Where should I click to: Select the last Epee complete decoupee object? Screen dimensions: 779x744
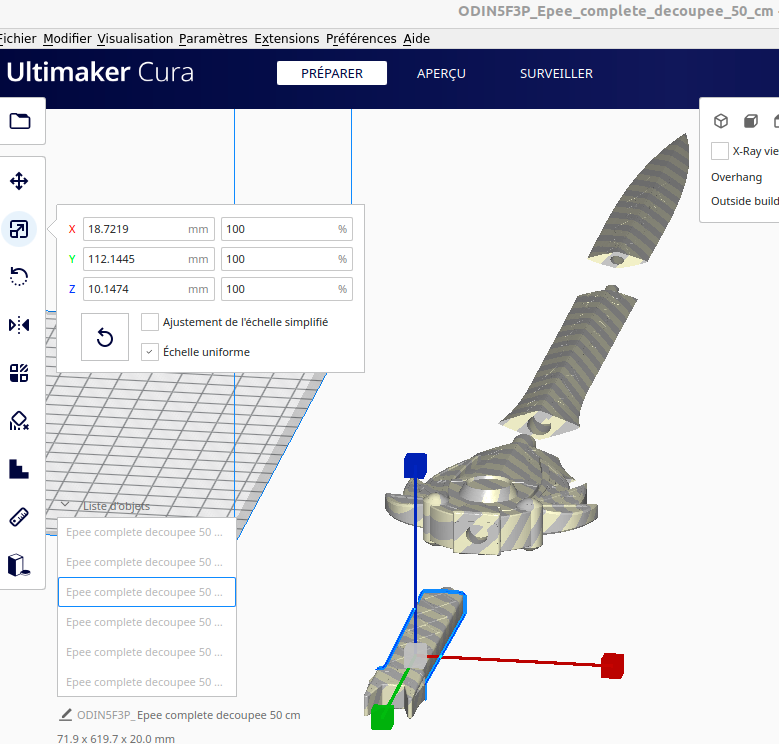coord(147,682)
